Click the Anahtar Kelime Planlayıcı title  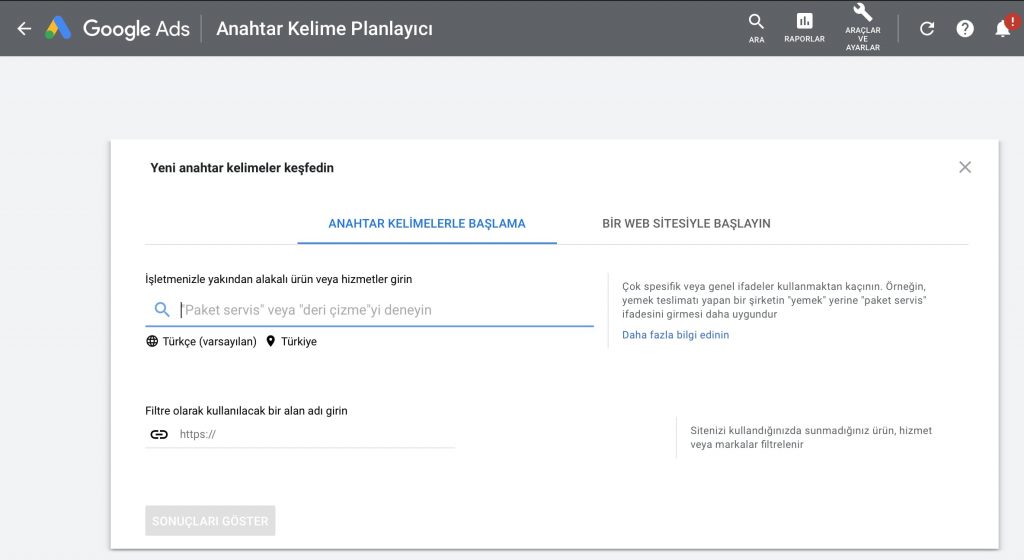324,29
